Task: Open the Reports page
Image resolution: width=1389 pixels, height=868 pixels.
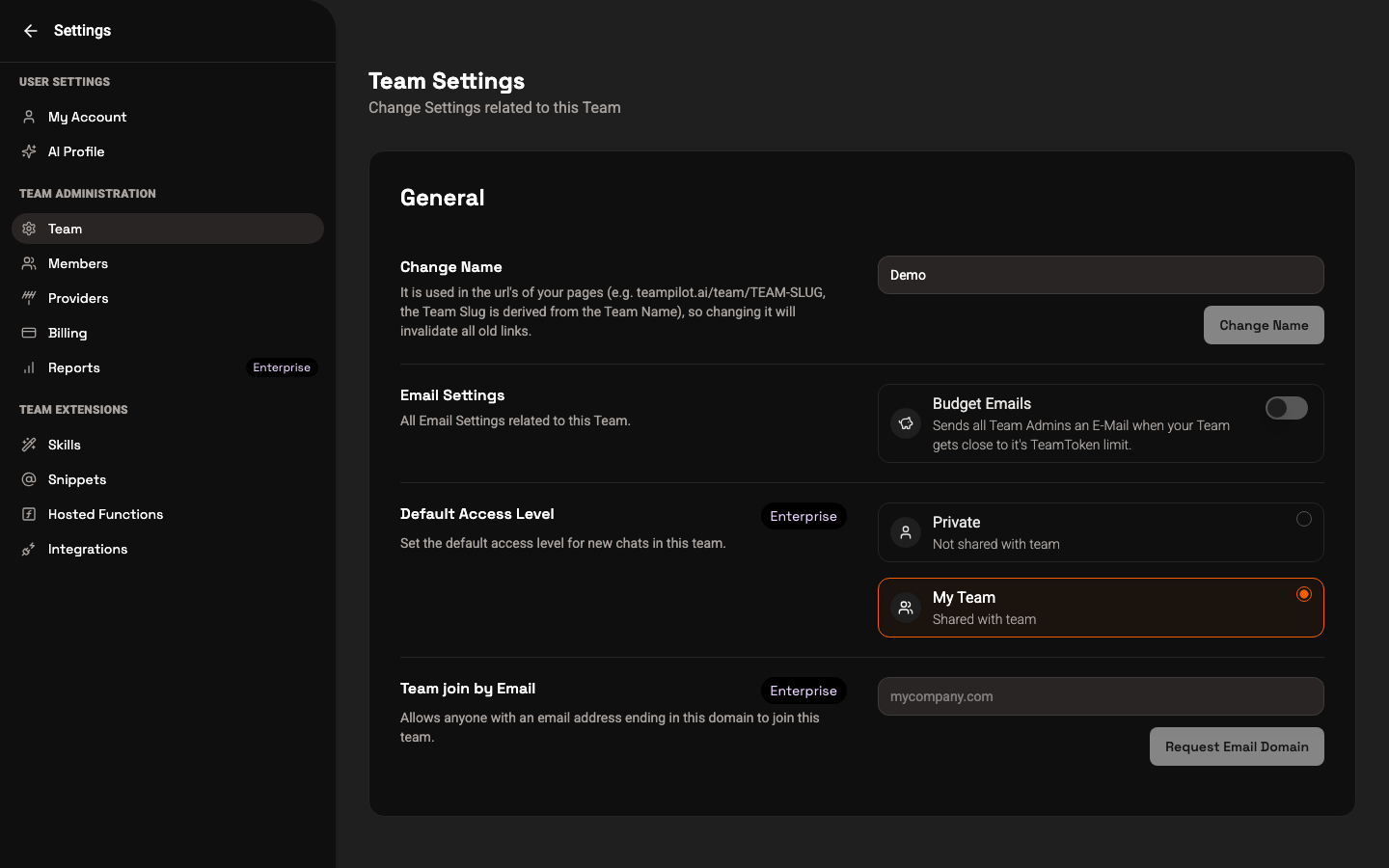Action: (168, 367)
